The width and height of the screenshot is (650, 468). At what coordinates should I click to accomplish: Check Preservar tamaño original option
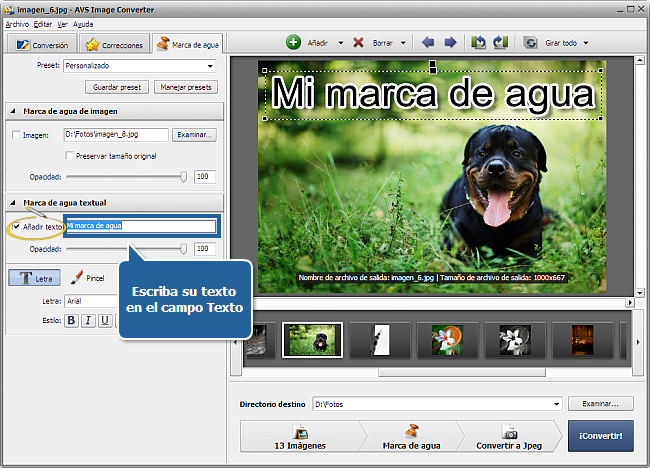[69, 156]
